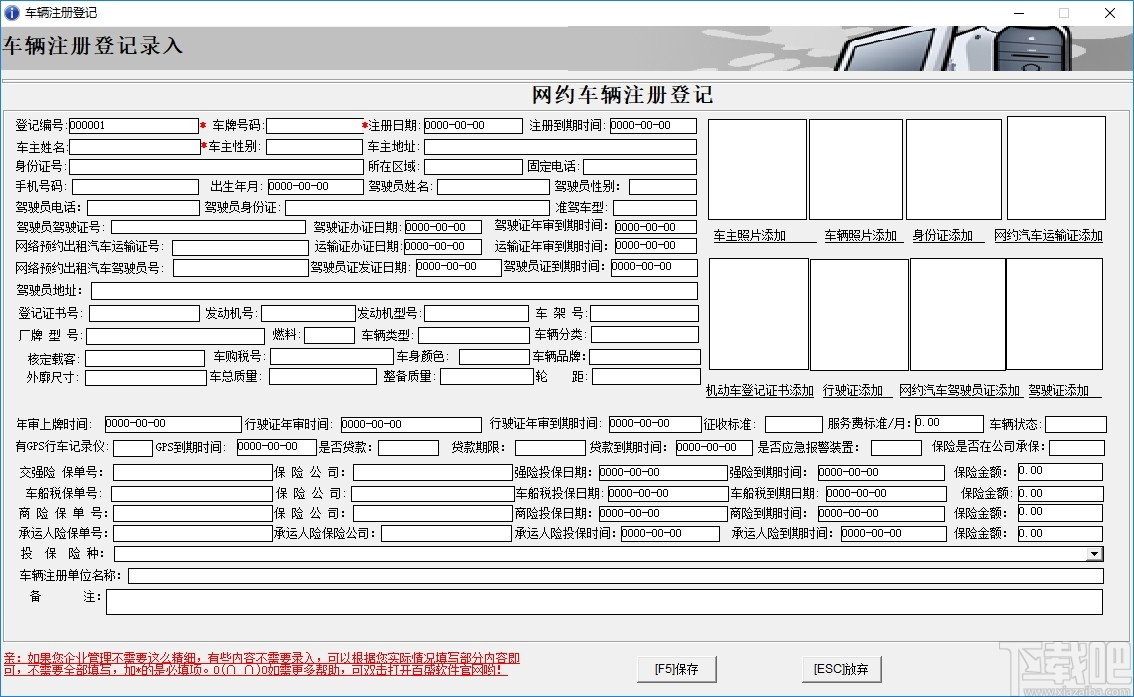
Task: Open the 行驶证添加 link
Action: [x=853, y=390]
